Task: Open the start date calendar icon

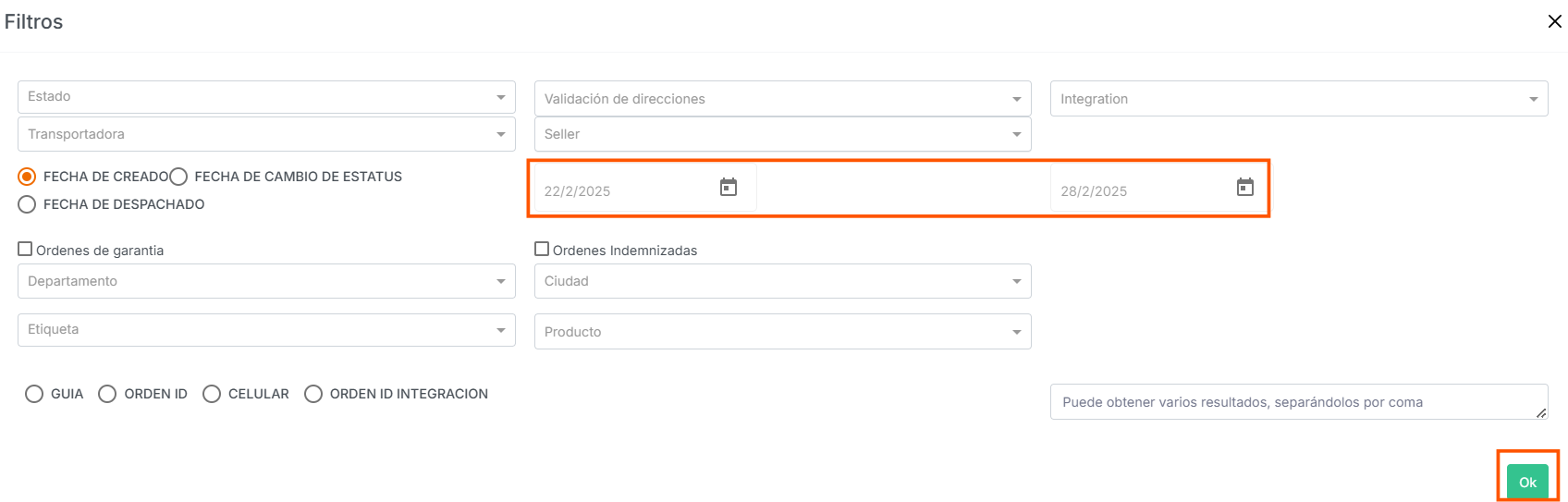Action: (729, 188)
